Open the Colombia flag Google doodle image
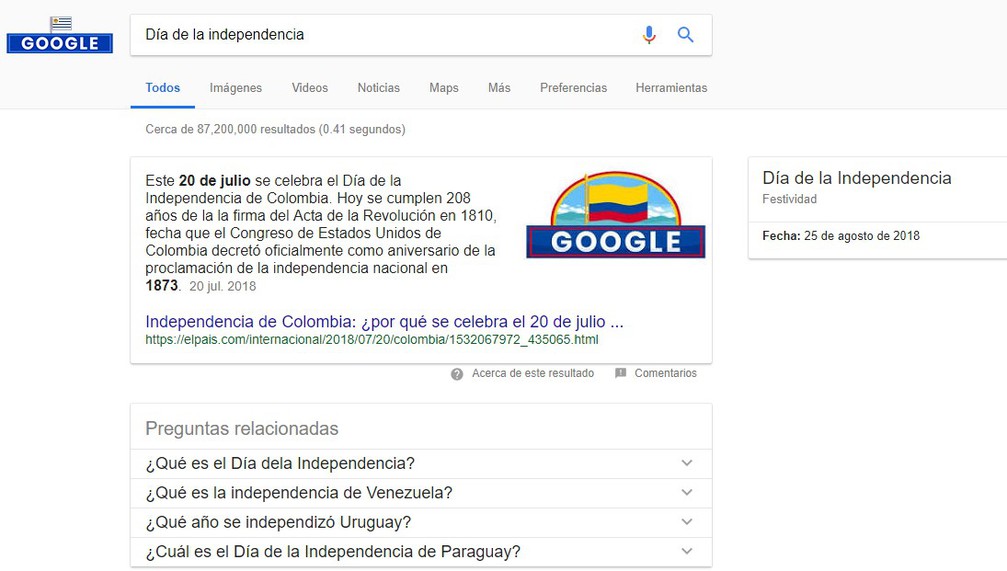Screen dimensions: 1007x571 pos(615,215)
